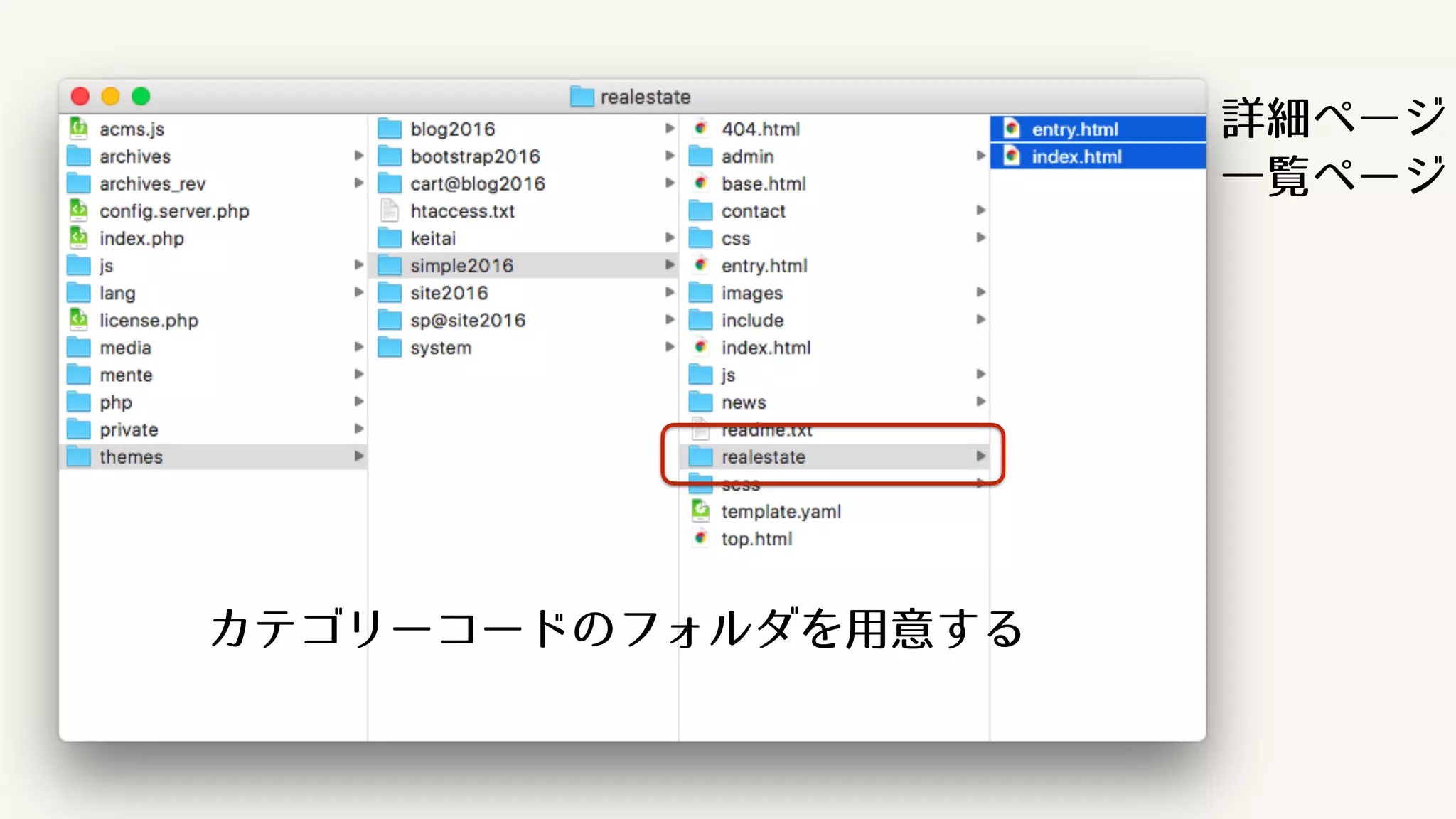Click the base.html Chrome file icon
Image resolution: width=1456 pixels, height=819 pixels.
tap(701, 183)
